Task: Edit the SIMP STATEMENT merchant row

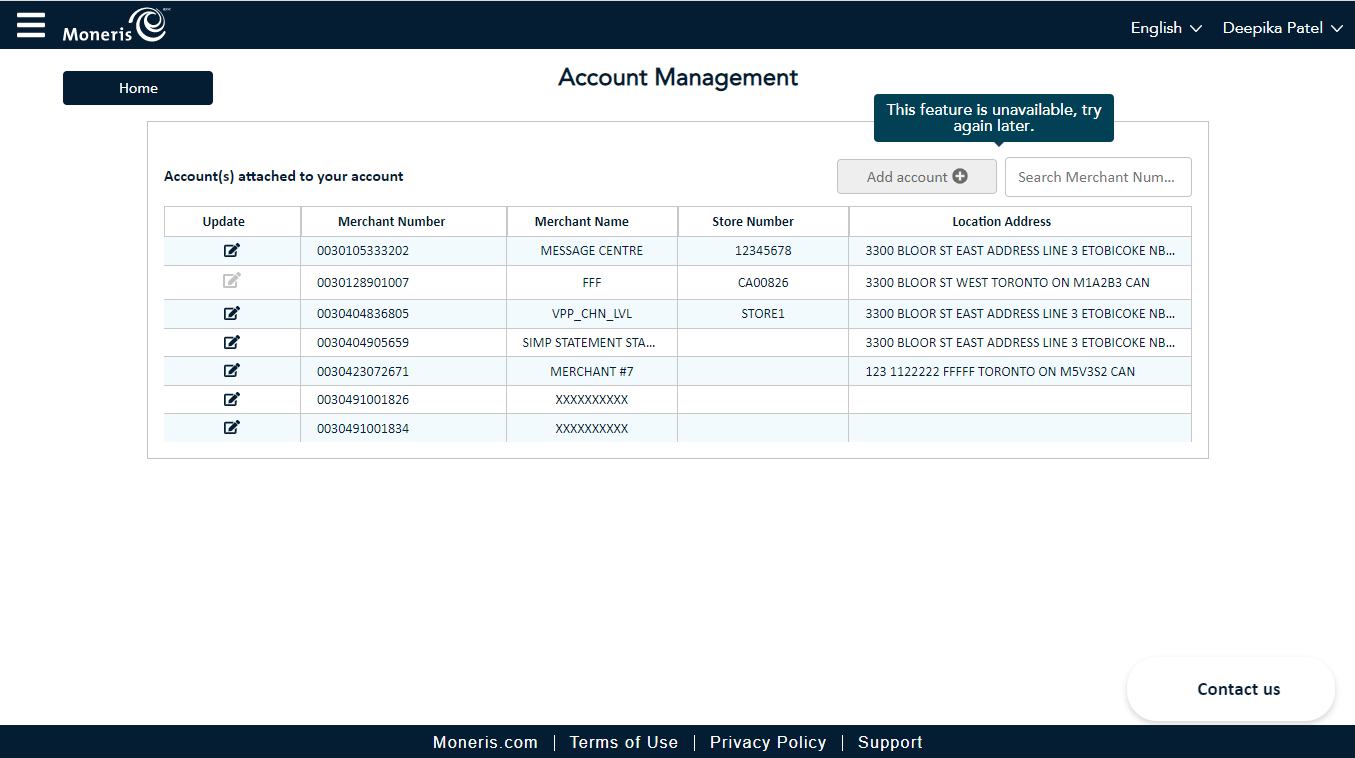Action: point(232,342)
